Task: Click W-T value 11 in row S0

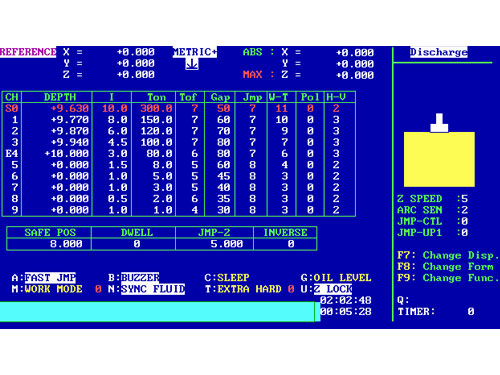Action: coord(281,108)
